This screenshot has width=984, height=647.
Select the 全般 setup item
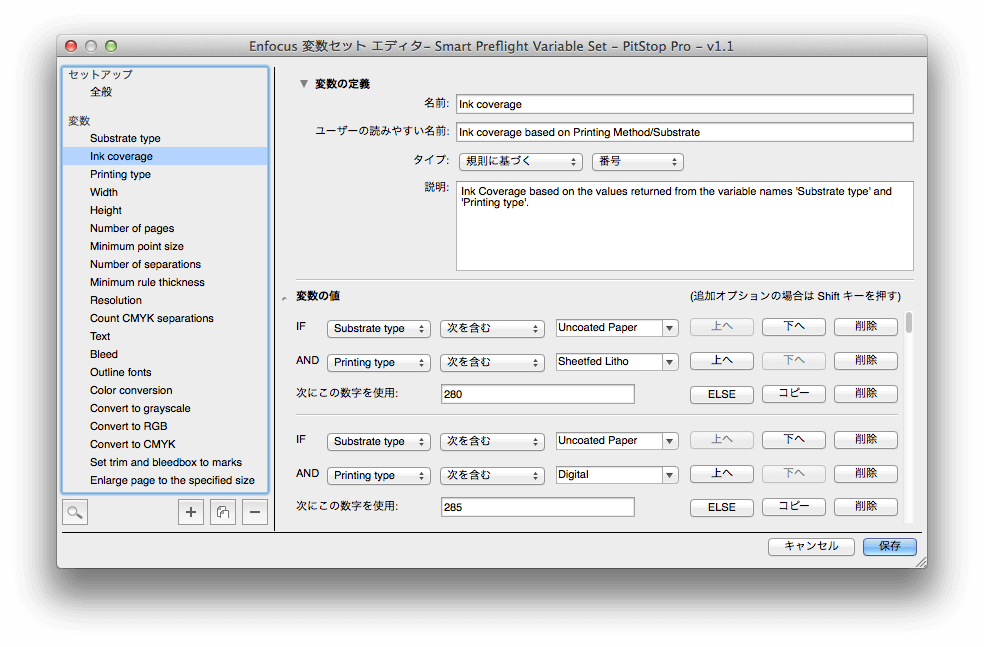click(101, 92)
